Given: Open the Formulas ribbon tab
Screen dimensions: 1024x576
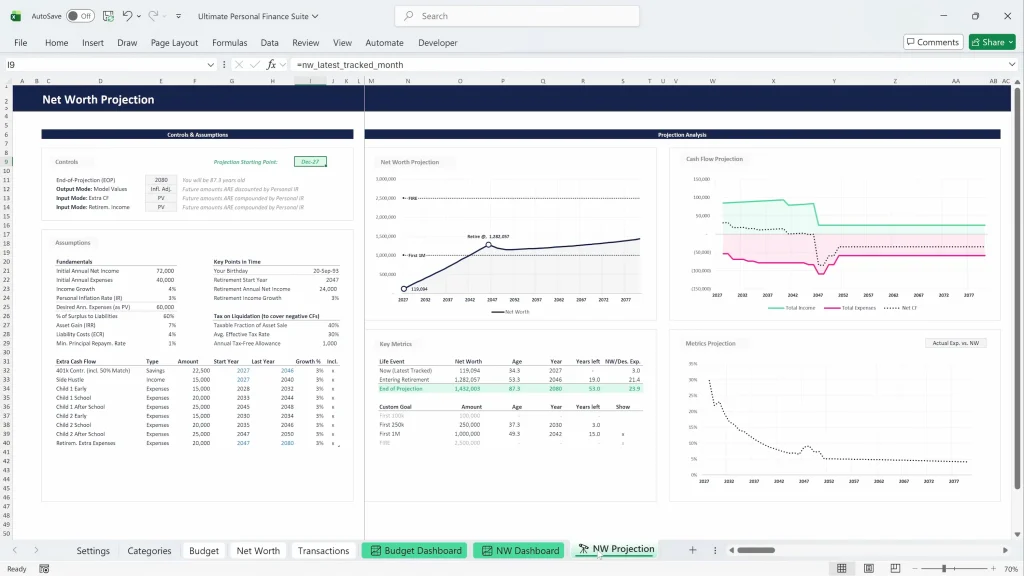Looking at the screenshot, I should [x=229, y=43].
